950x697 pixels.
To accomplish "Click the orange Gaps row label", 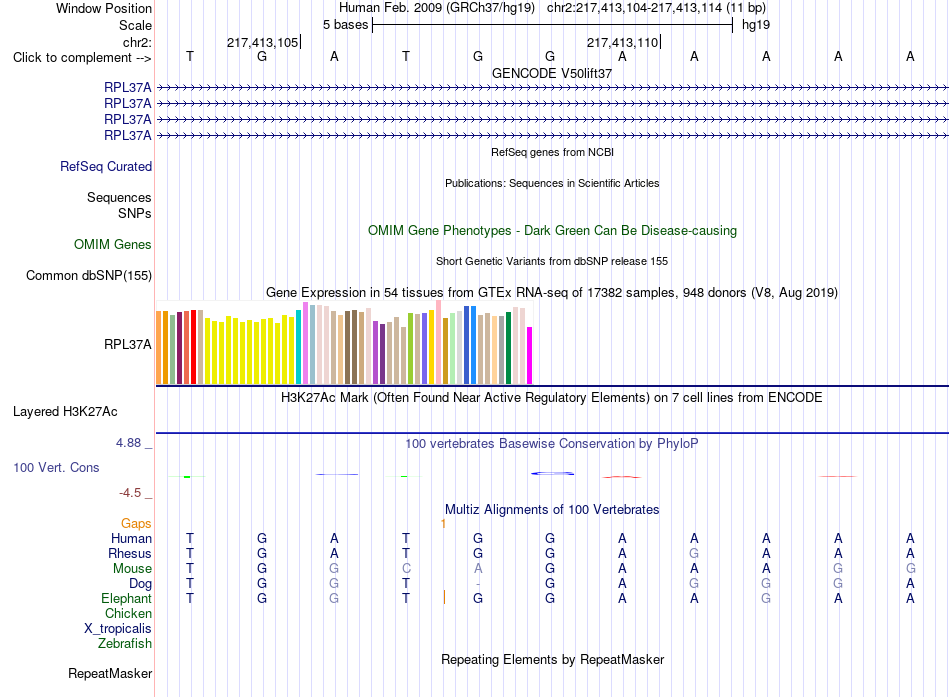I will (136, 524).
